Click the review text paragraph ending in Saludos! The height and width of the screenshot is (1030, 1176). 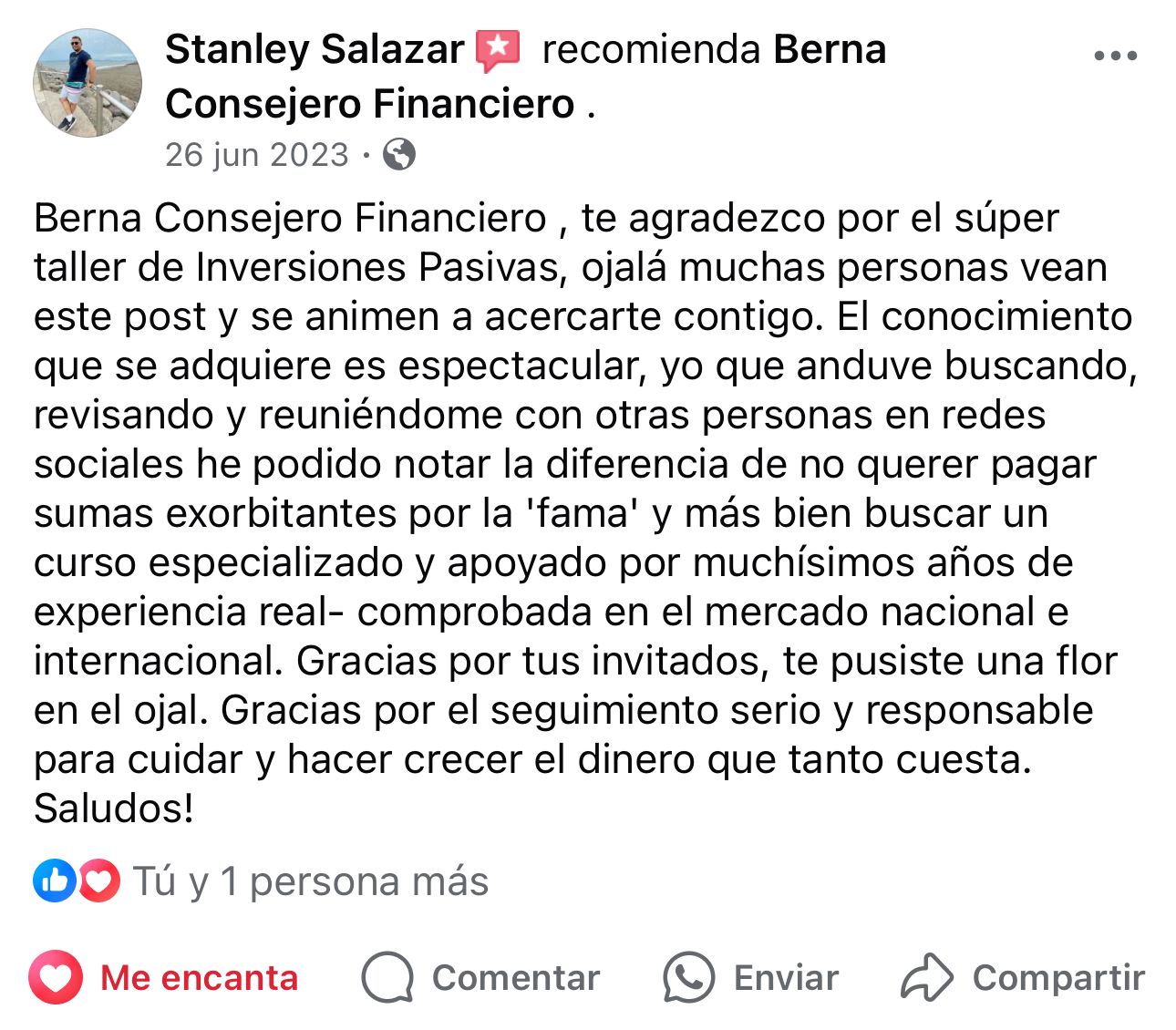point(583,512)
